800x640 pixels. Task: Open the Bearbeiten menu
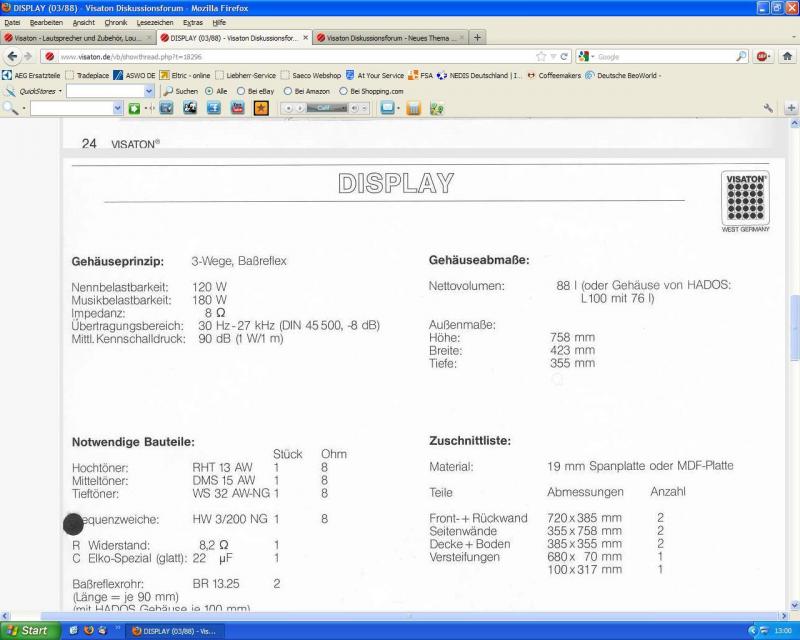pyautogui.click(x=46, y=22)
